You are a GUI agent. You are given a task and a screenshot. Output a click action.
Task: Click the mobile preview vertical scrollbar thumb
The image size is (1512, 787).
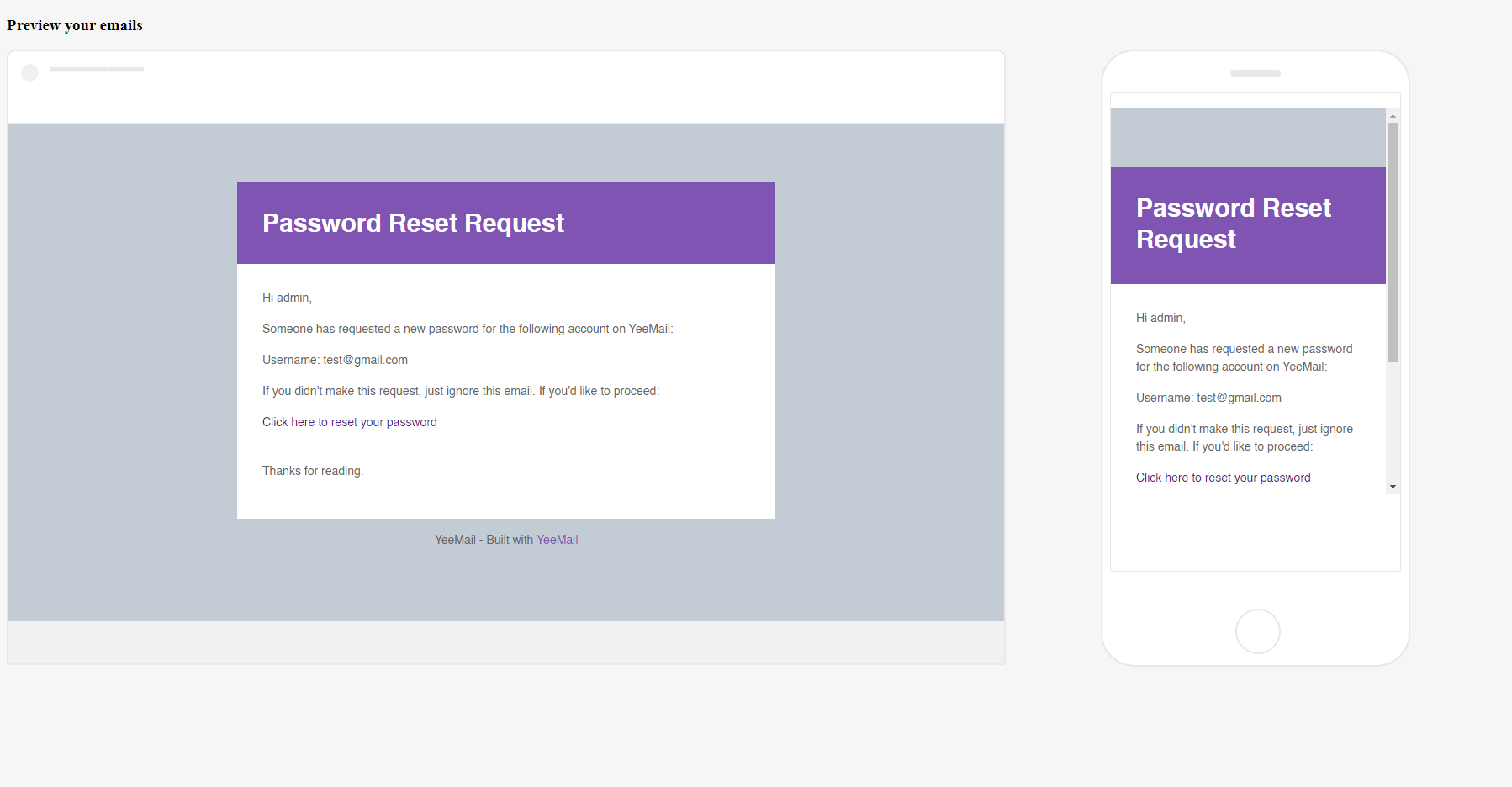(x=1393, y=242)
